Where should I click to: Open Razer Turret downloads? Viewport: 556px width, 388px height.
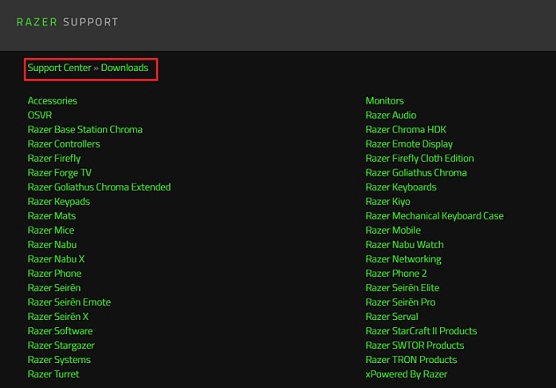tap(54, 374)
